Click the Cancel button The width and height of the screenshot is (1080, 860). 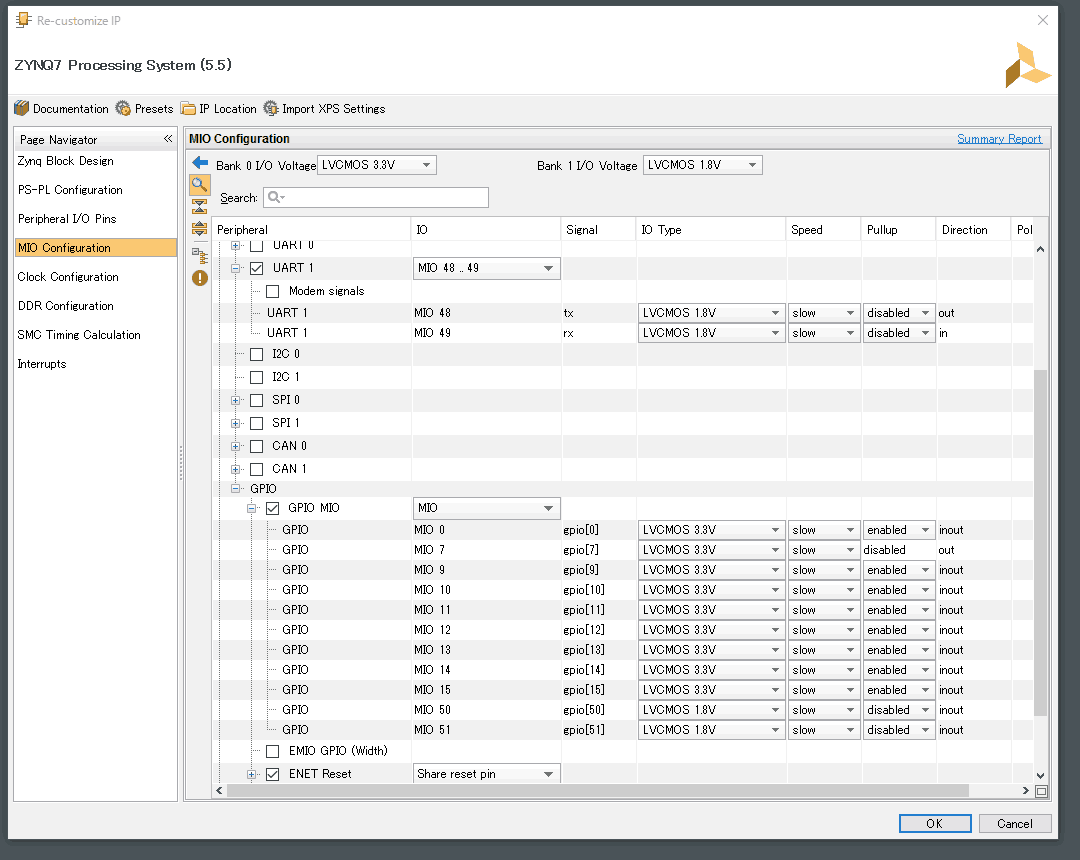point(1015,824)
